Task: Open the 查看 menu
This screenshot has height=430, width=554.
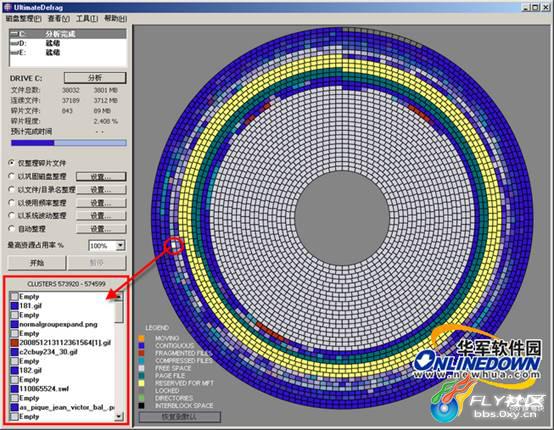Action: coord(59,18)
